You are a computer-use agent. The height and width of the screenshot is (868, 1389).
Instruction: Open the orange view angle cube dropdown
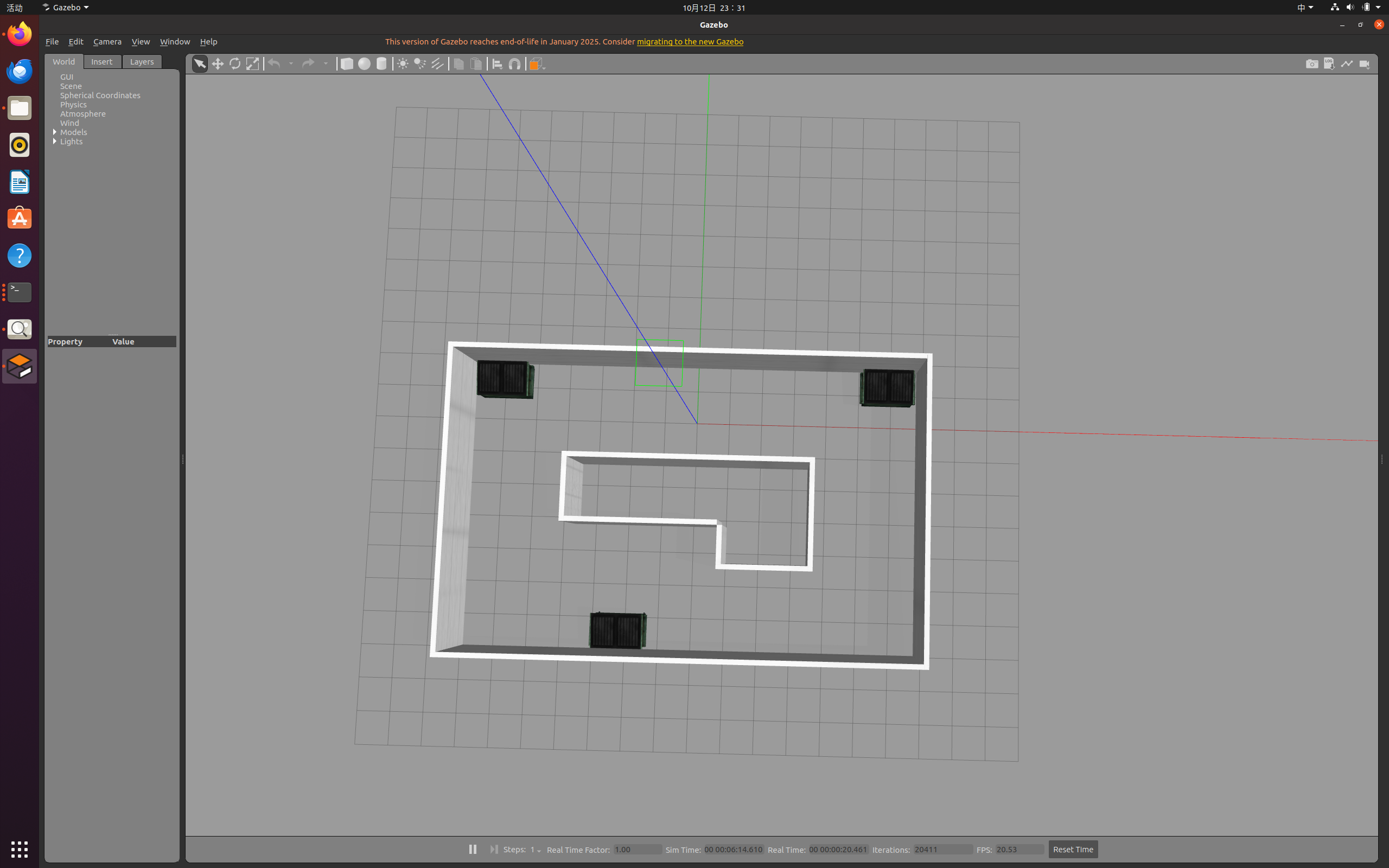537,63
